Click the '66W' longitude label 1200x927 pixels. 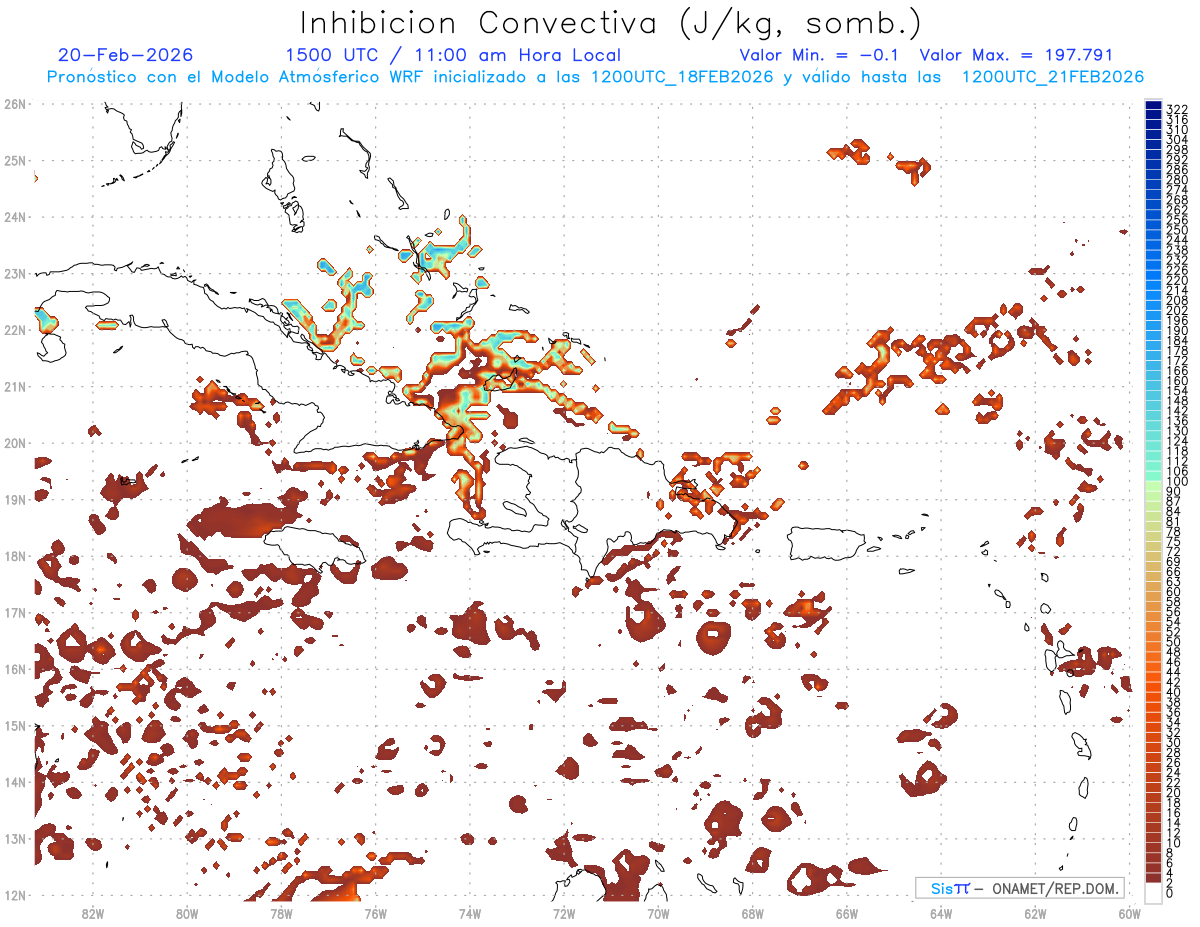(847, 912)
